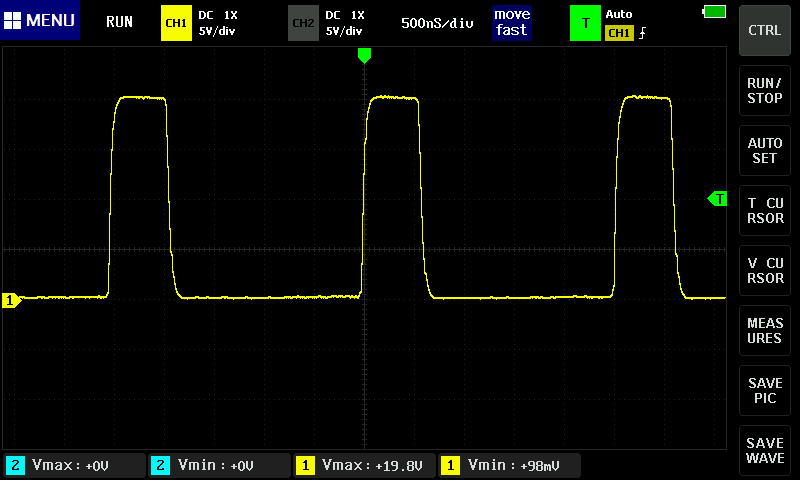
Task: Select the 500nS/div timebase setting
Action: tap(437, 22)
